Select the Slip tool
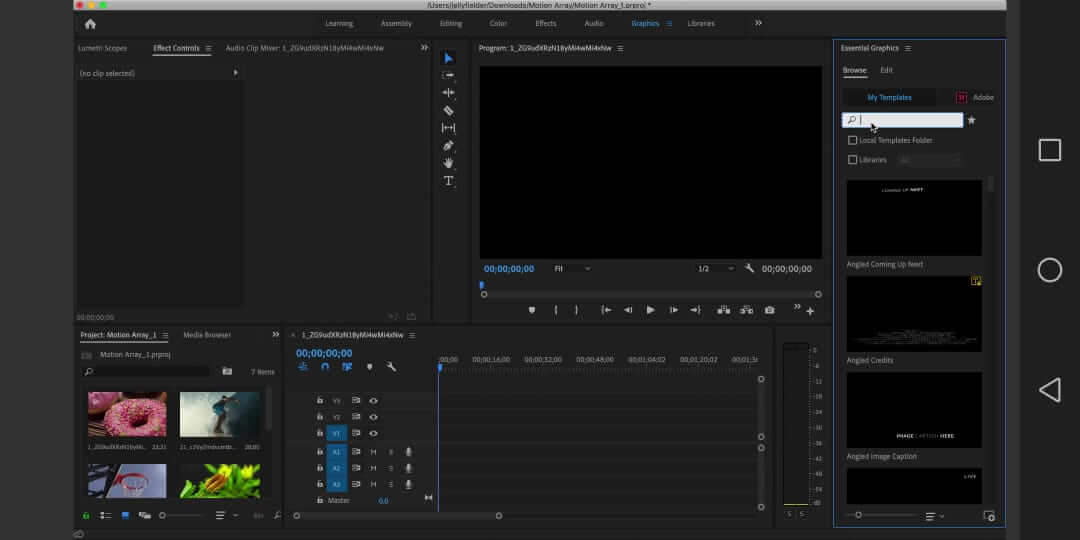The width and height of the screenshot is (1080, 540). [x=448, y=128]
